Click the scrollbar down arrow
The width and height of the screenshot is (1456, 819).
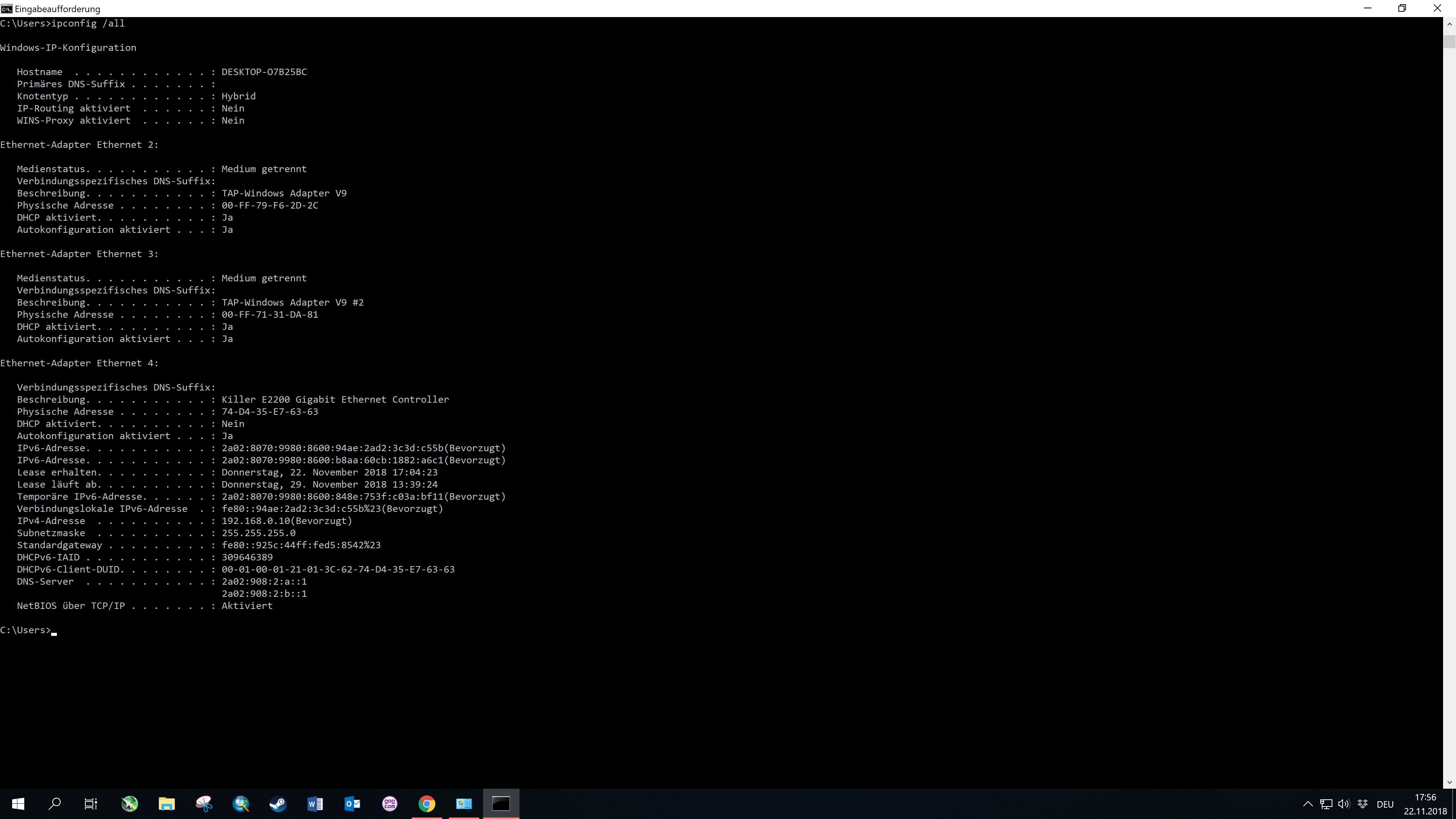coord(1449,783)
